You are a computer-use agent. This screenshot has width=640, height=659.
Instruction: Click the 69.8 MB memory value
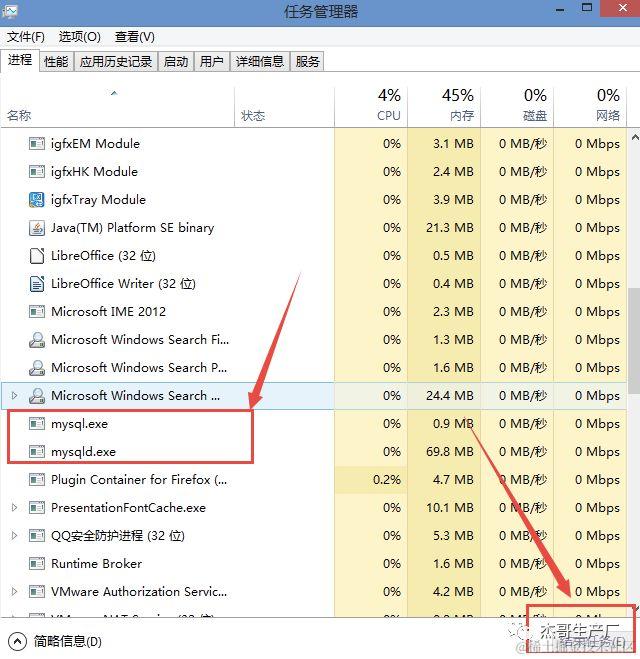[450, 452]
